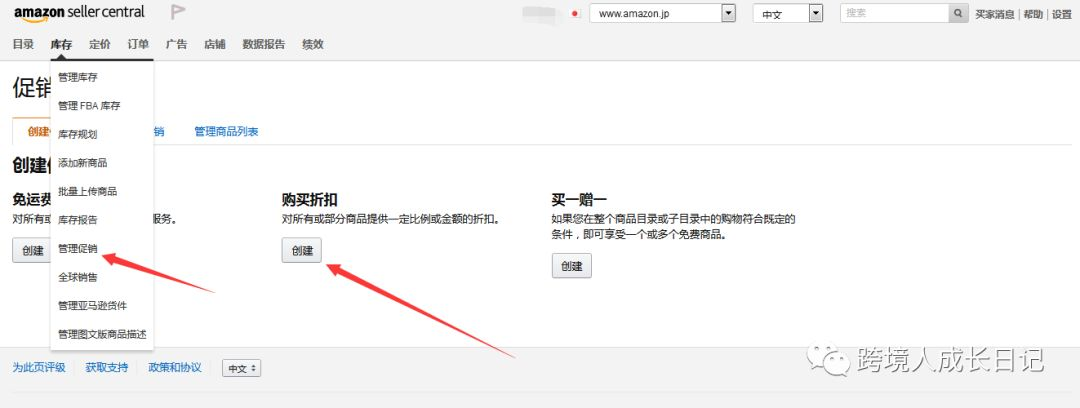Click 创建 button under 免运费
This screenshot has height=408, width=1080.
pos(32,250)
